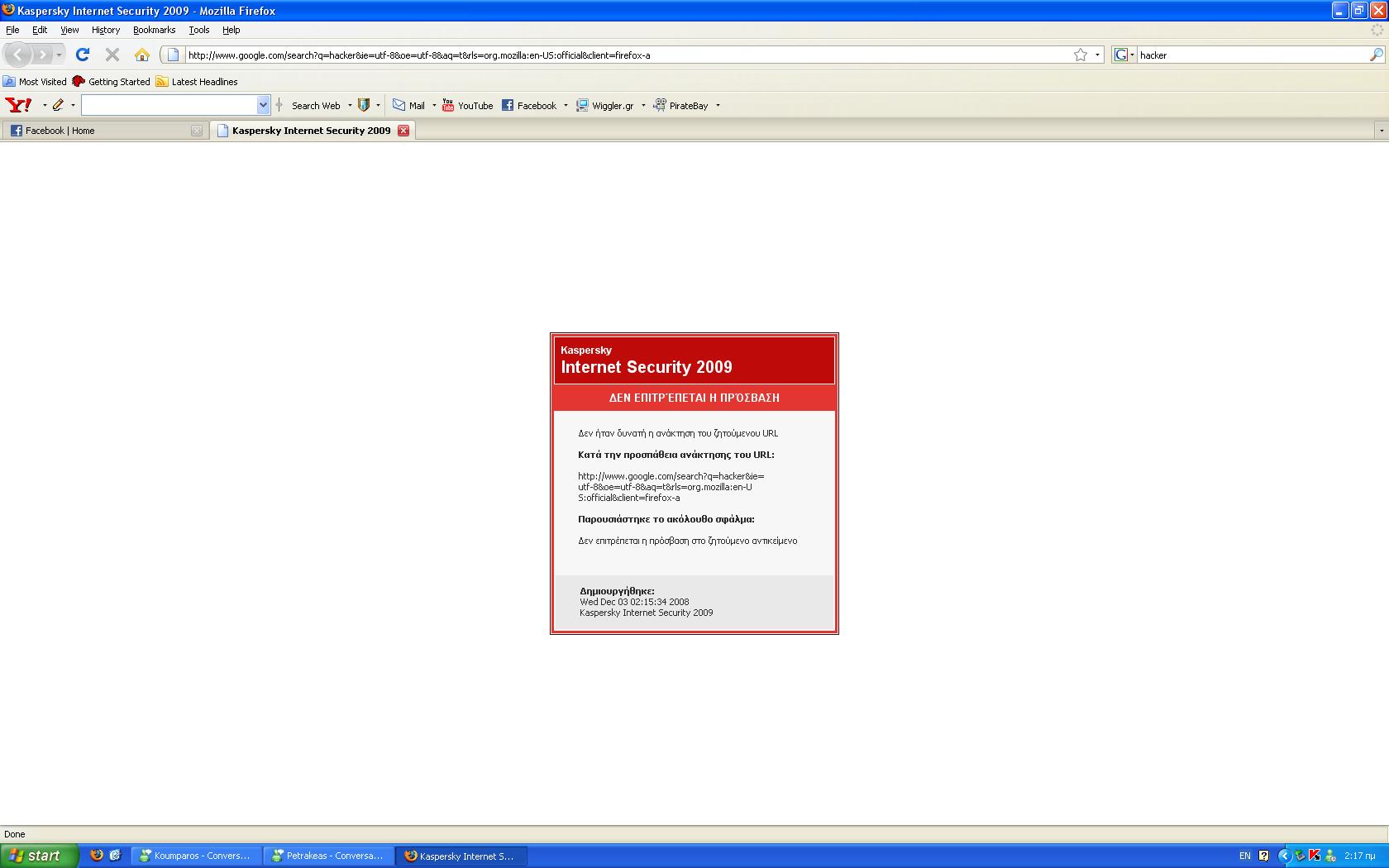The width and height of the screenshot is (1389, 868).
Task: Open Facebook from the Yahoo toolbar
Action: pos(529,105)
